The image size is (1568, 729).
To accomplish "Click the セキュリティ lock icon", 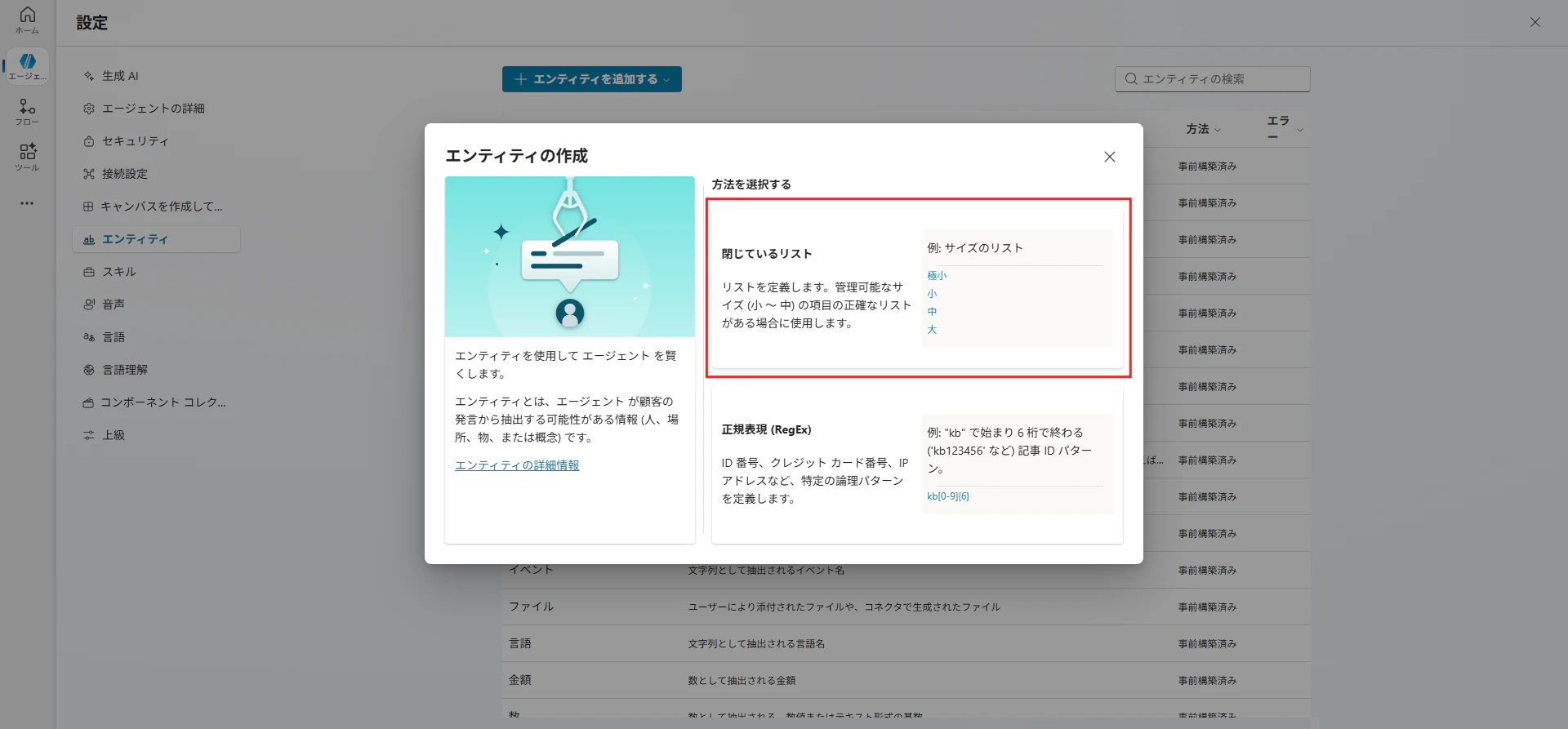I will (88, 141).
